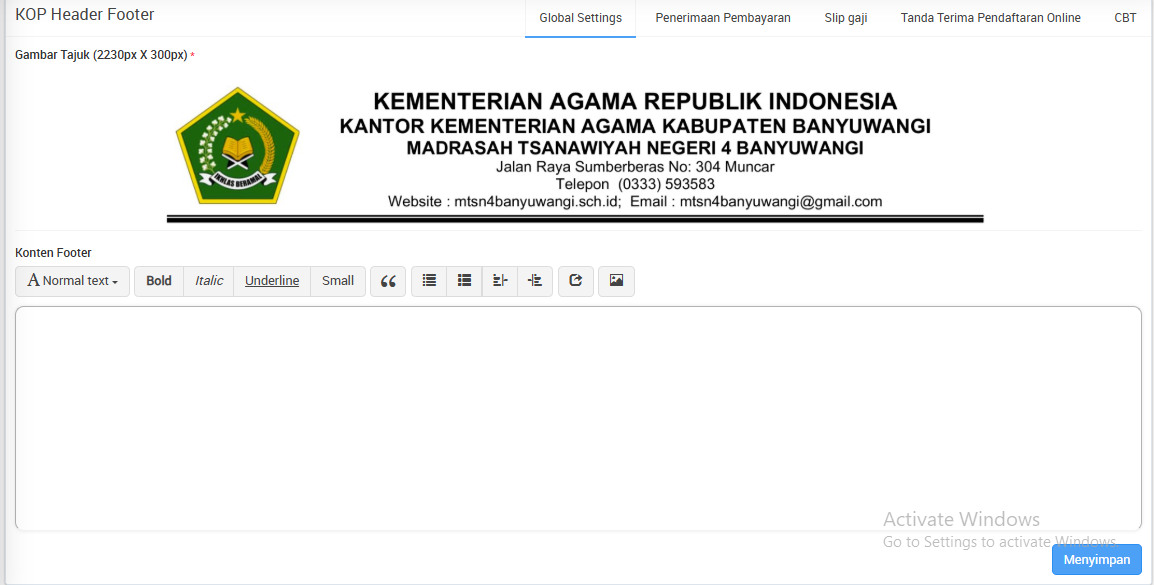
Task: Click the KOP Header Footer title
Action: [85, 14]
